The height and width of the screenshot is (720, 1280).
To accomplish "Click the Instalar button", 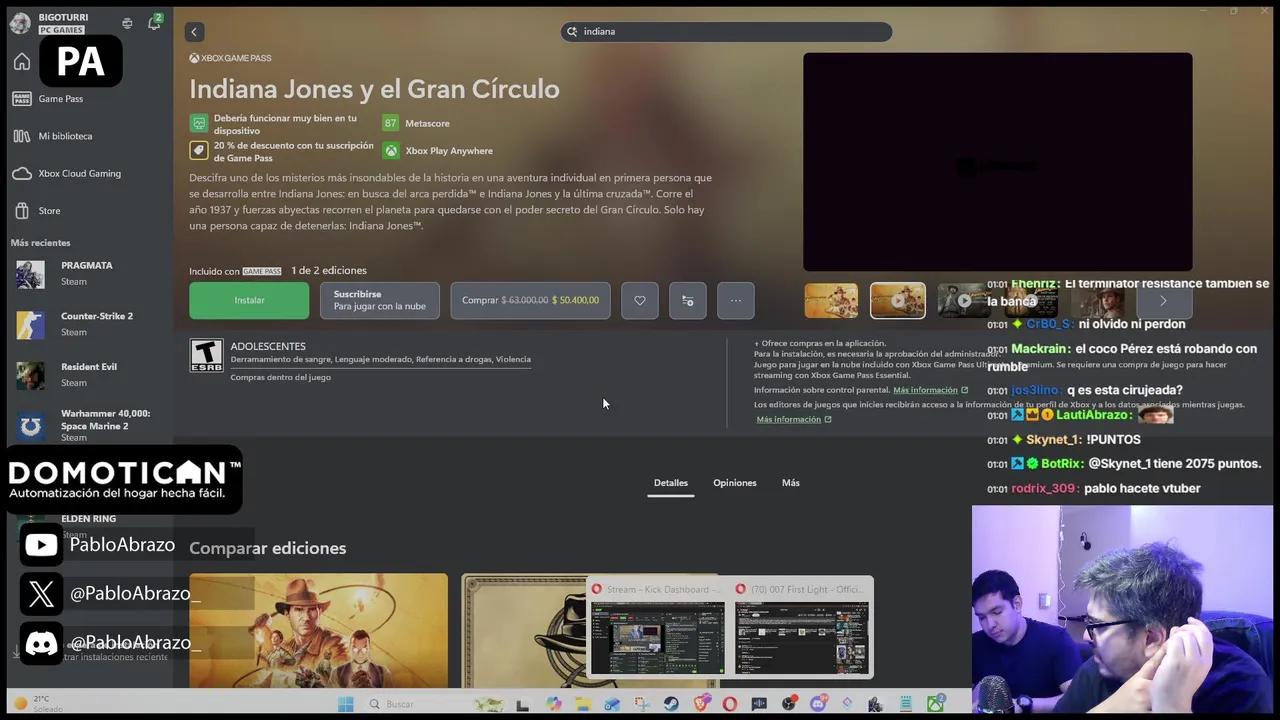I will pyautogui.click(x=249, y=300).
